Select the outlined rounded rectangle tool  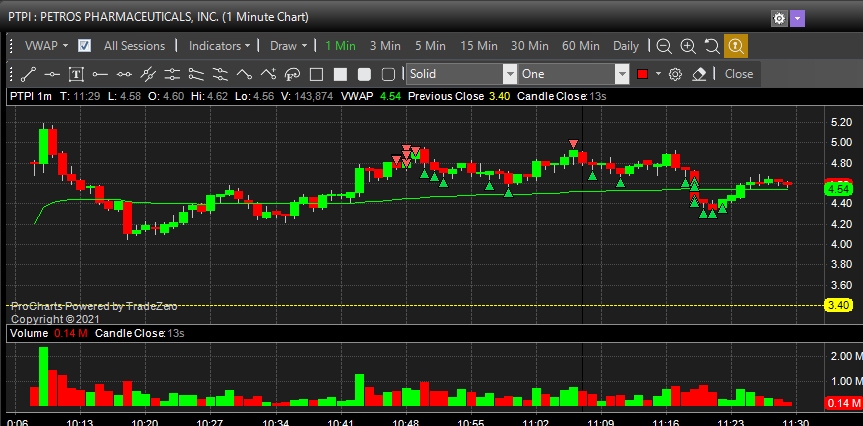tap(389, 74)
